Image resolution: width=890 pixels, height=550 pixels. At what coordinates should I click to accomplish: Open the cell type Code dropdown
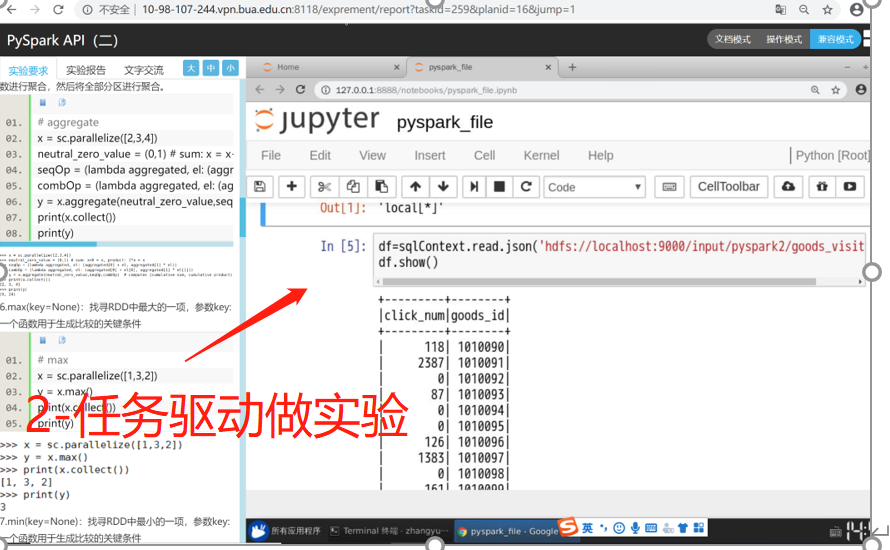point(595,187)
